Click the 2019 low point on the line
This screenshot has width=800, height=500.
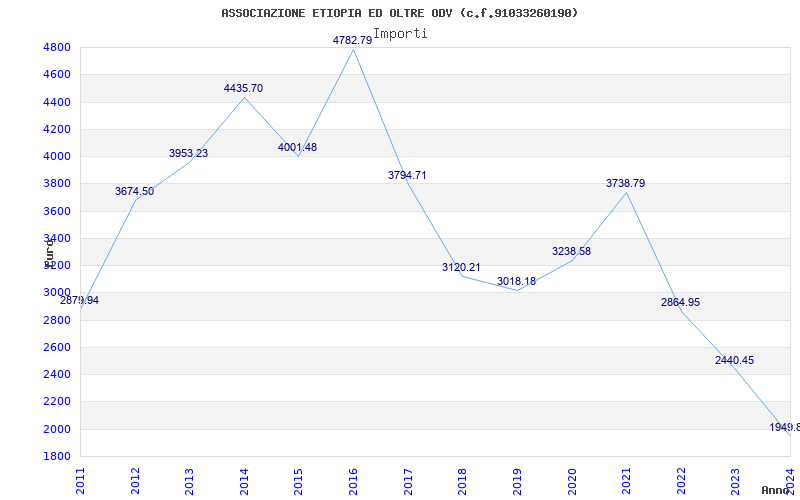pos(517,290)
